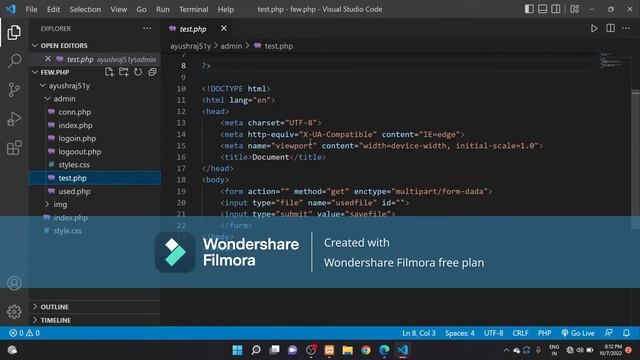Open the Selection menu
Image resolution: width=640 pixels, height=360 pixels.
coord(85,9)
